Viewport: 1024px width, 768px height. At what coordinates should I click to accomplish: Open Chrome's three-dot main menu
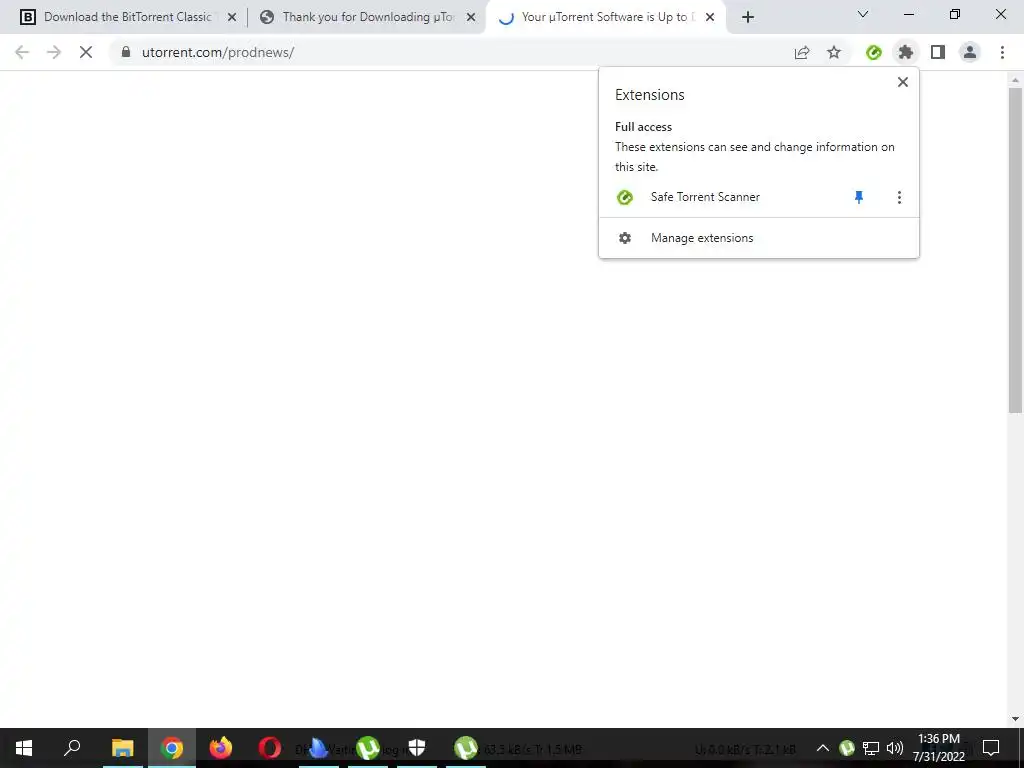pyautogui.click(x=1002, y=52)
